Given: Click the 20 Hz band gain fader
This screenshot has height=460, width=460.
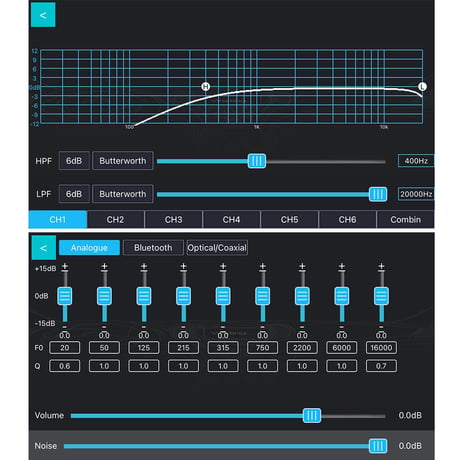Looking at the screenshot, I should [65, 296].
